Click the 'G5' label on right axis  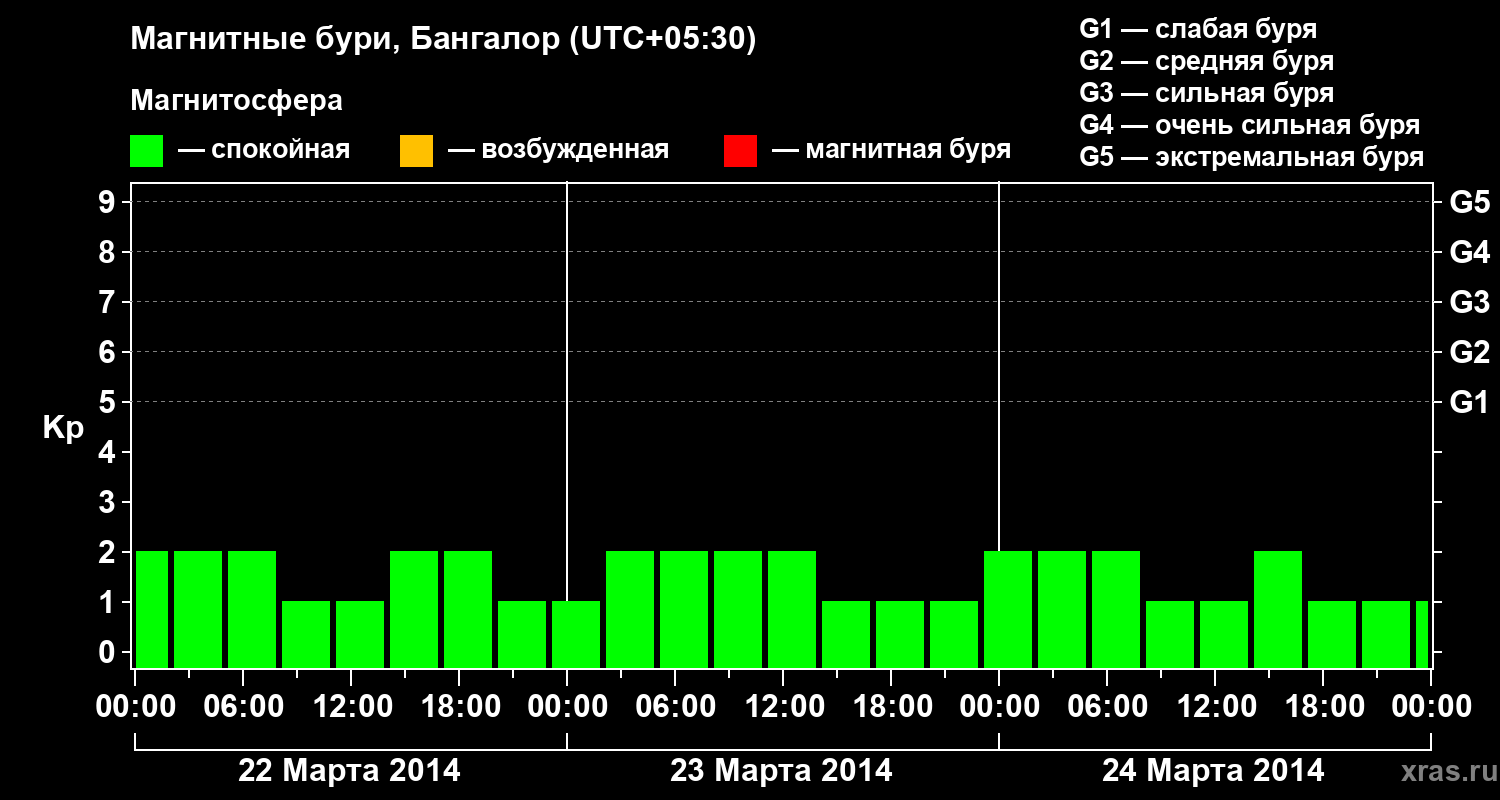1470,202
